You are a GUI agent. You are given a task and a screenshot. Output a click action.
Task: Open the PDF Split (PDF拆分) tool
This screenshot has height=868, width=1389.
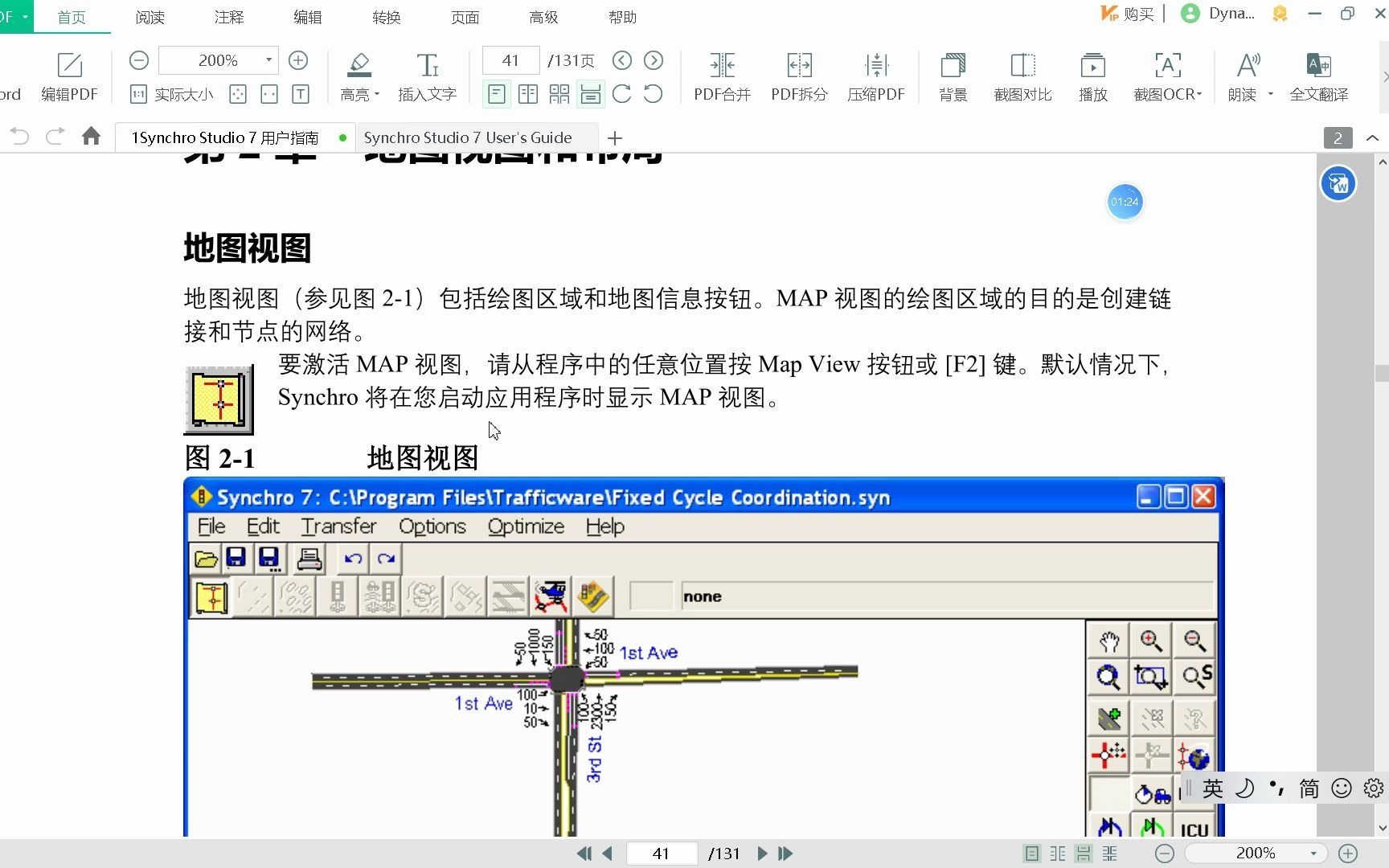(x=799, y=76)
